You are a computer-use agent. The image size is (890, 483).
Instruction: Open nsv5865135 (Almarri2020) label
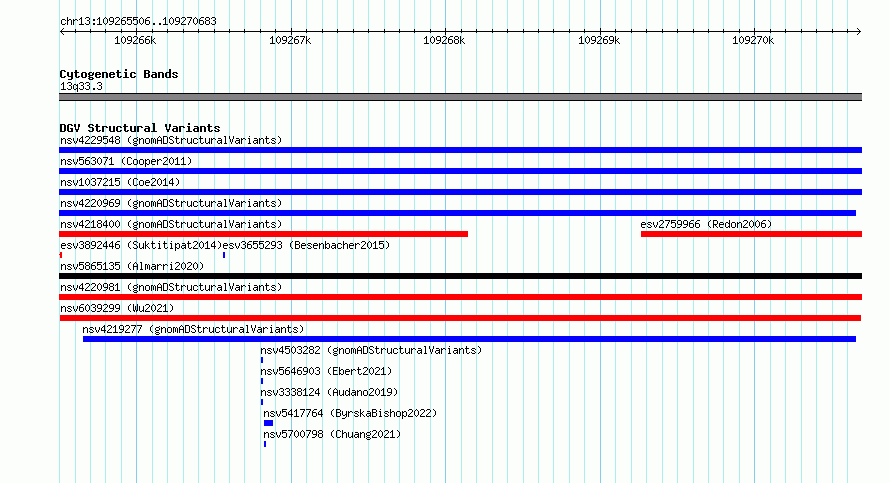click(132, 266)
